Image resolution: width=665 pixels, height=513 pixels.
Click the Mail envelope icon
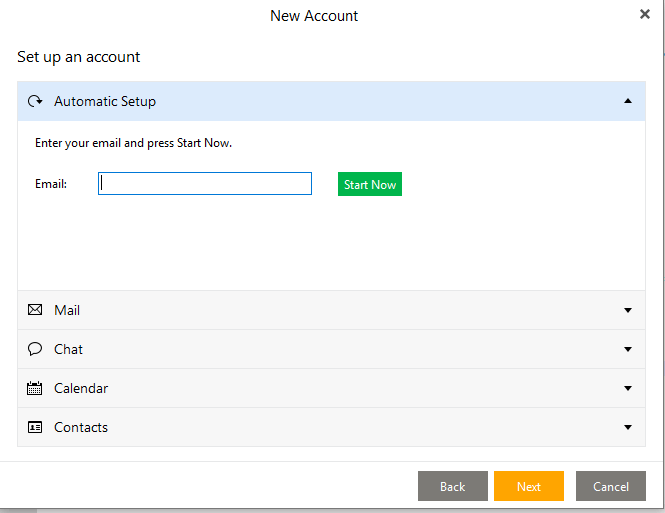[35, 310]
